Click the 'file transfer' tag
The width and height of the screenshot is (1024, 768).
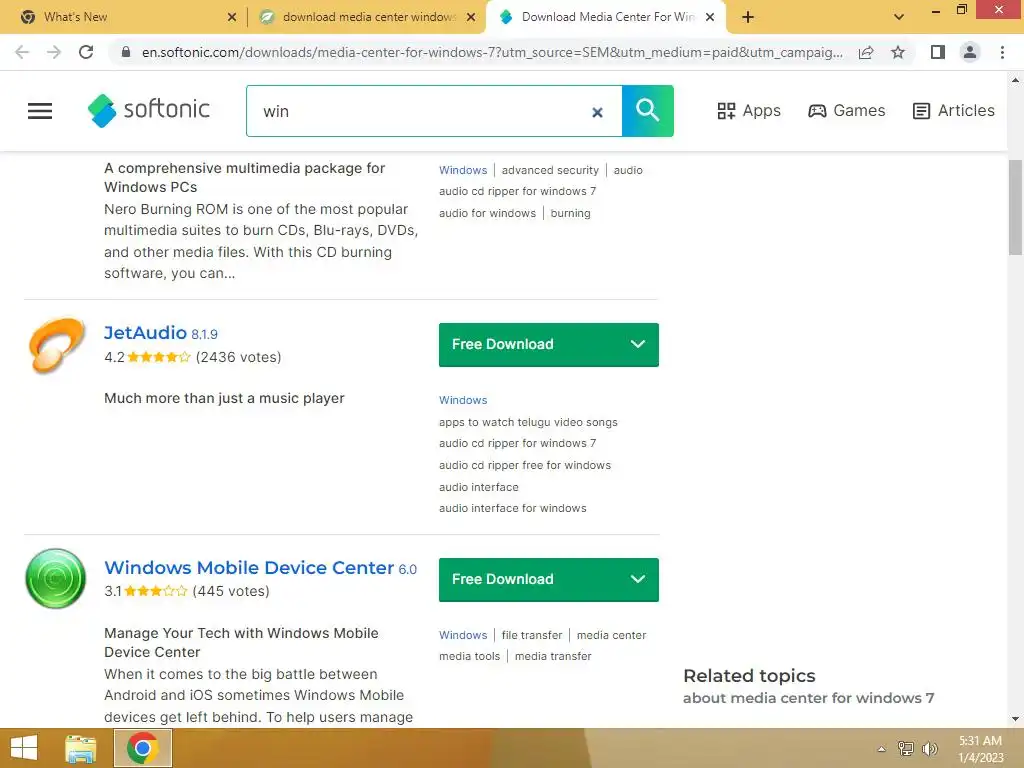click(532, 635)
